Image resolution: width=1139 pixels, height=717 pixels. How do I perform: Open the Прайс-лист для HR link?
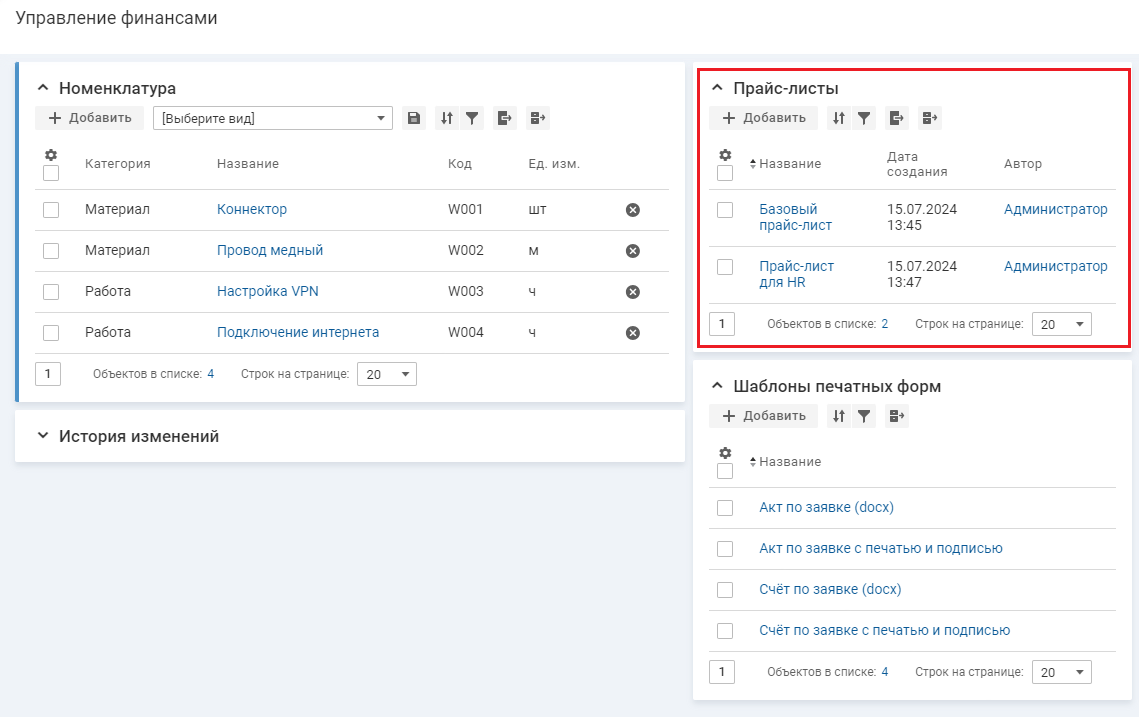[796, 274]
